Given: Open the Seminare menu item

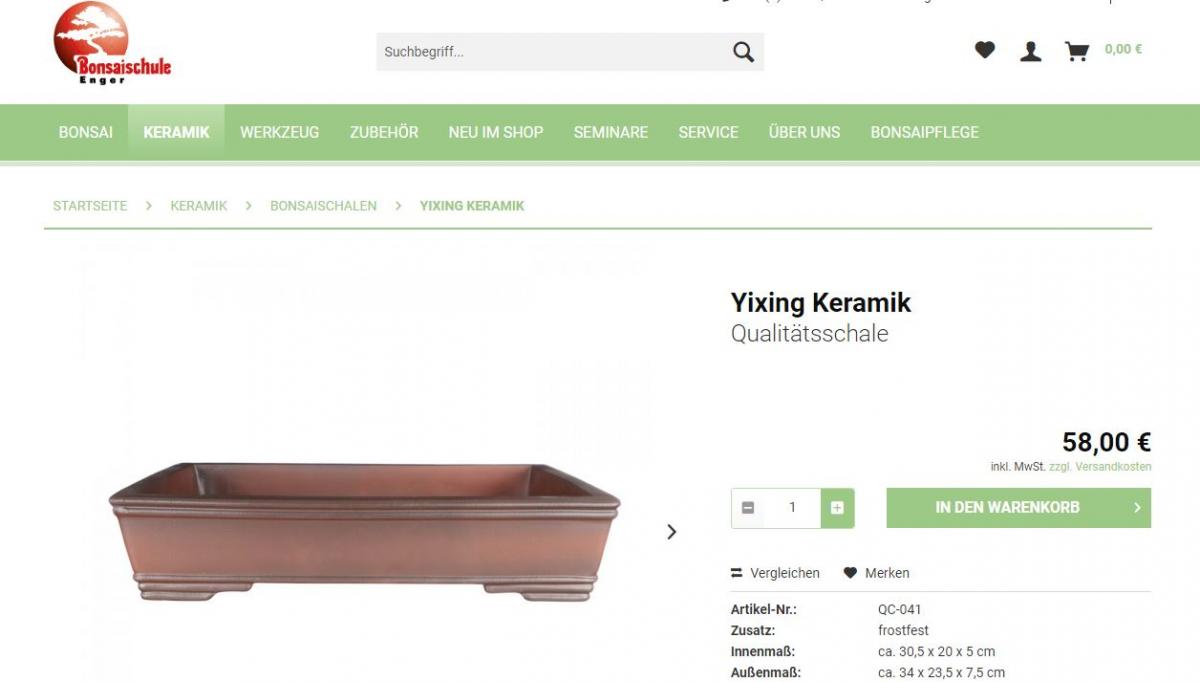Looking at the screenshot, I should coord(611,132).
